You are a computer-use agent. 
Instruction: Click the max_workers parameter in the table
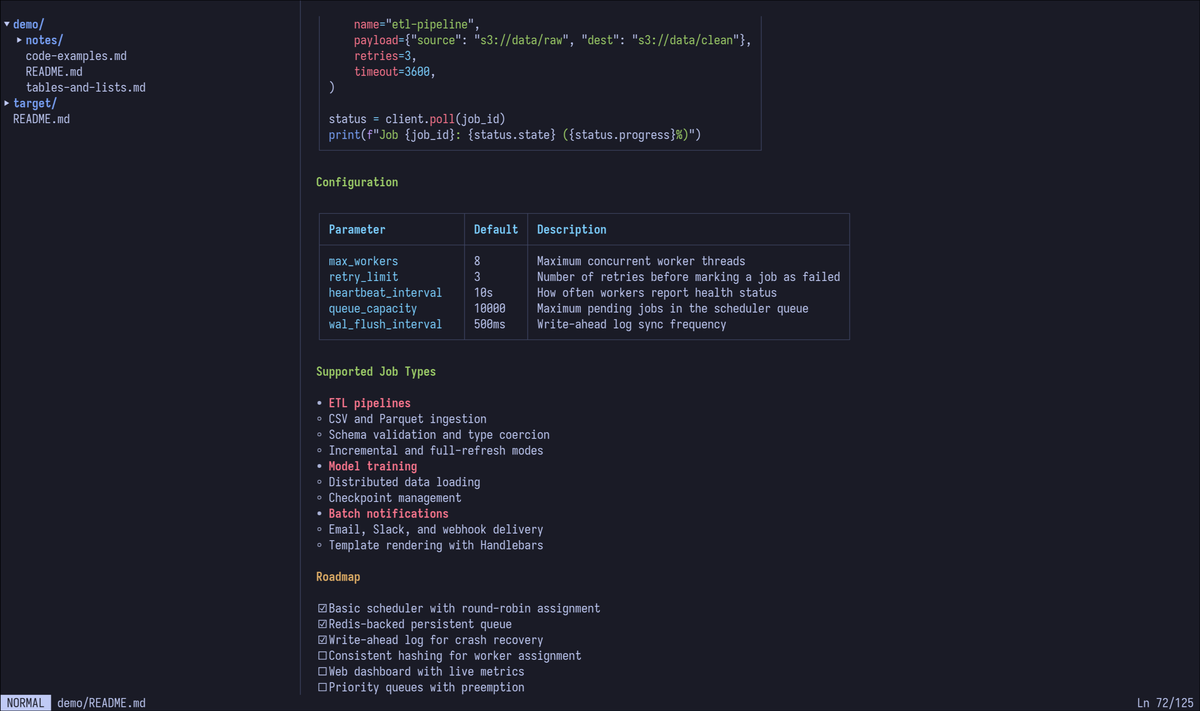tap(363, 261)
